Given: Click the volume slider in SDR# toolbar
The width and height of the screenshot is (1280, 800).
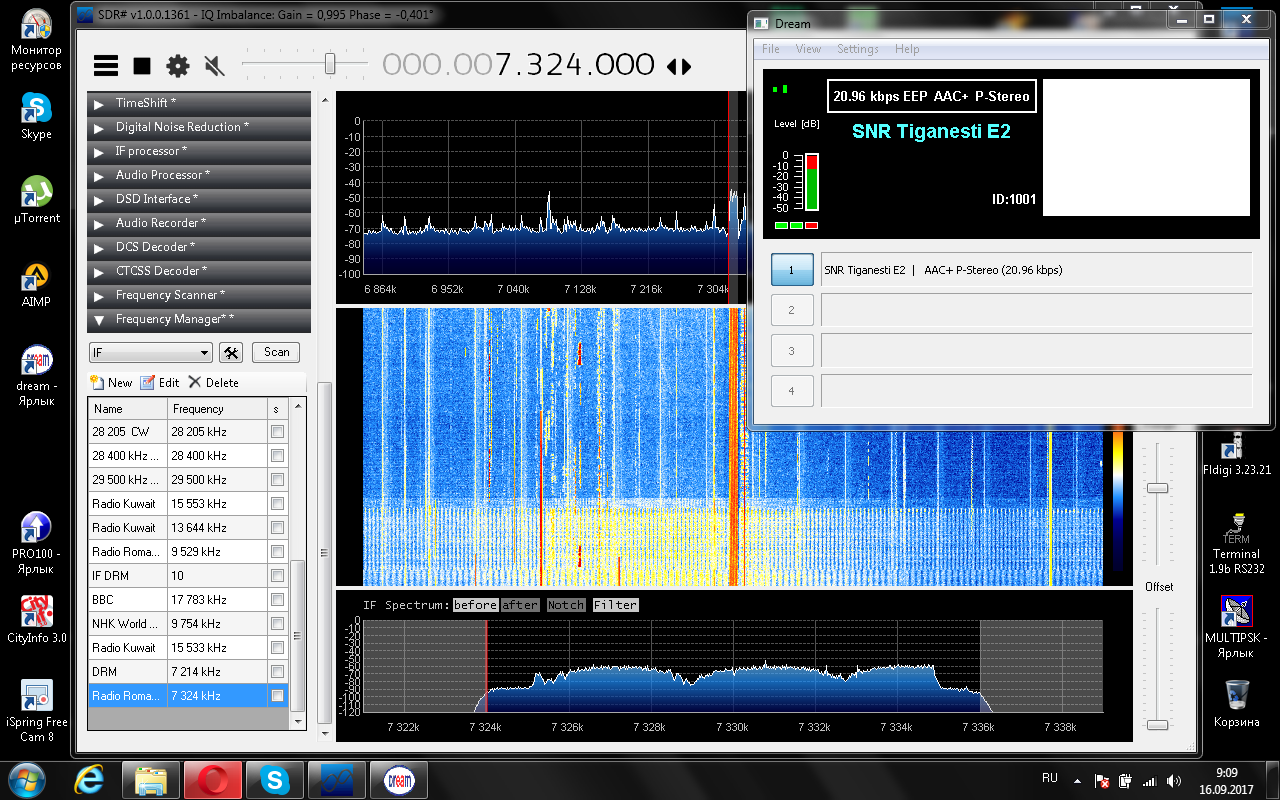Looking at the screenshot, I should point(329,64).
